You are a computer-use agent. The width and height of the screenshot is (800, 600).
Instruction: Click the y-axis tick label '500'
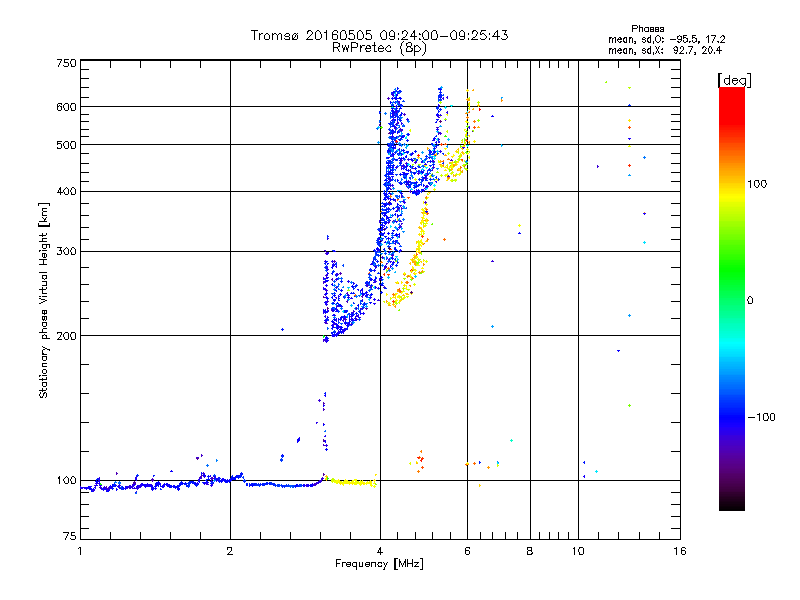pos(66,145)
